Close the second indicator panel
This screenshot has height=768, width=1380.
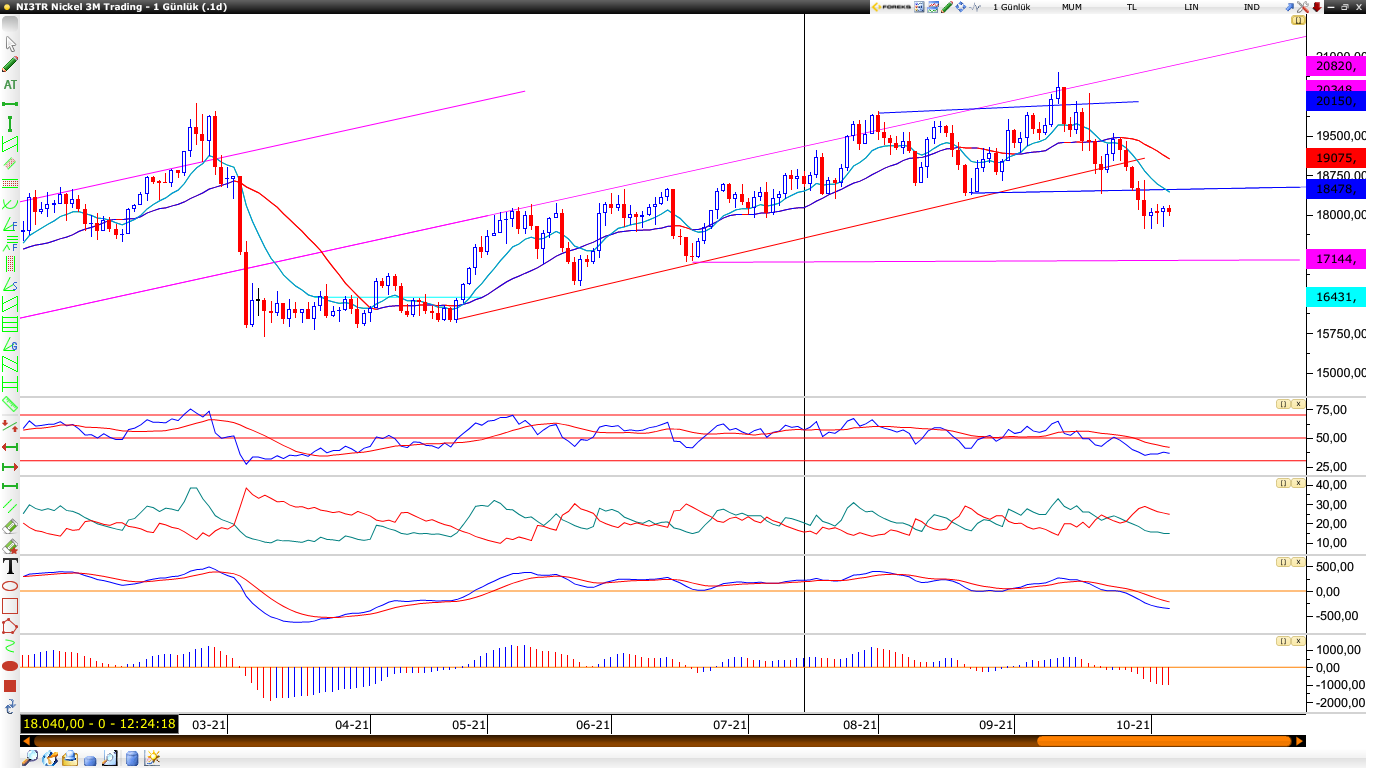1298,483
